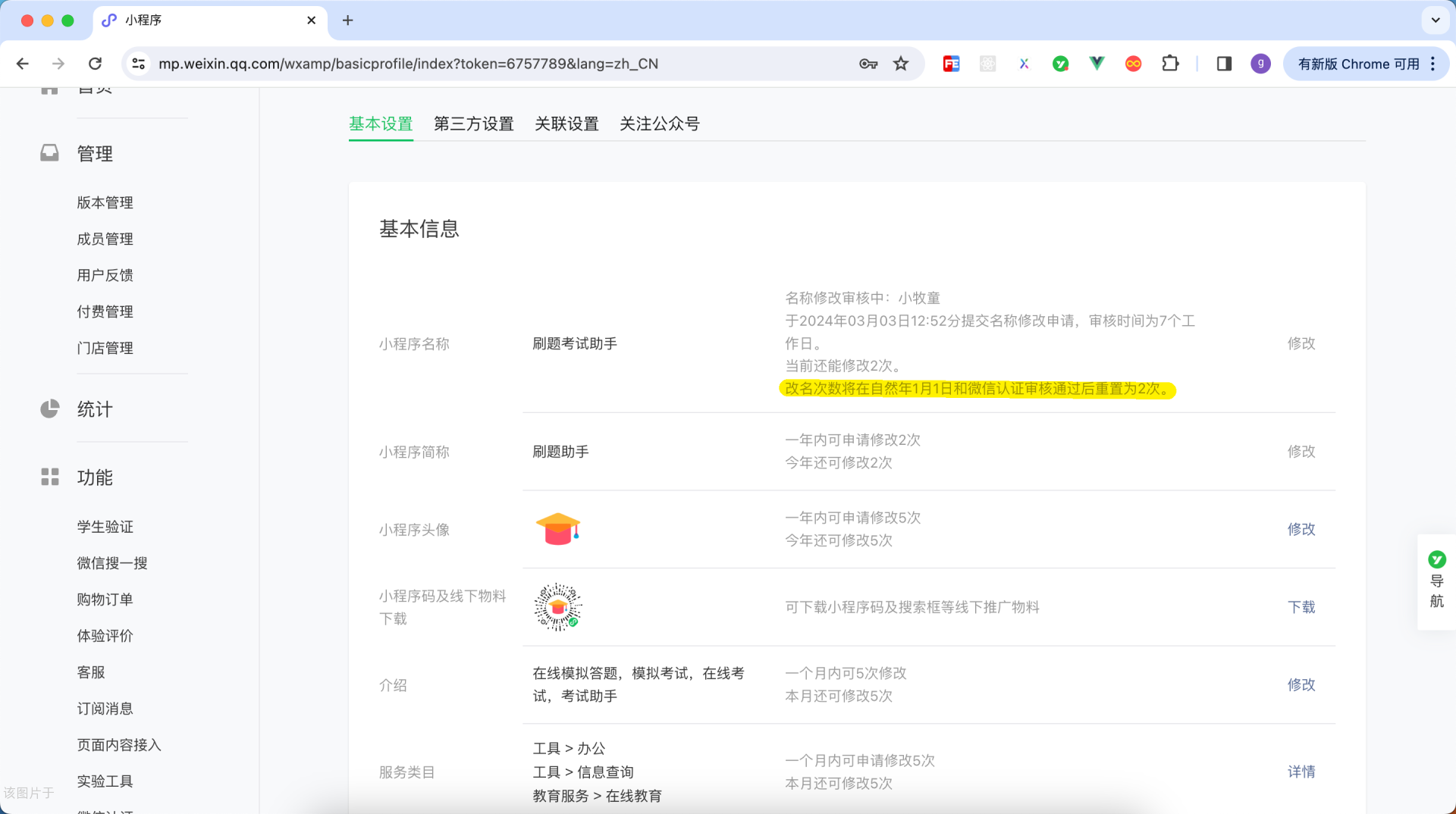The image size is (1456, 814).
Task: Switch to the 第三方设置 tab
Action: pyautogui.click(x=473, y=124)
